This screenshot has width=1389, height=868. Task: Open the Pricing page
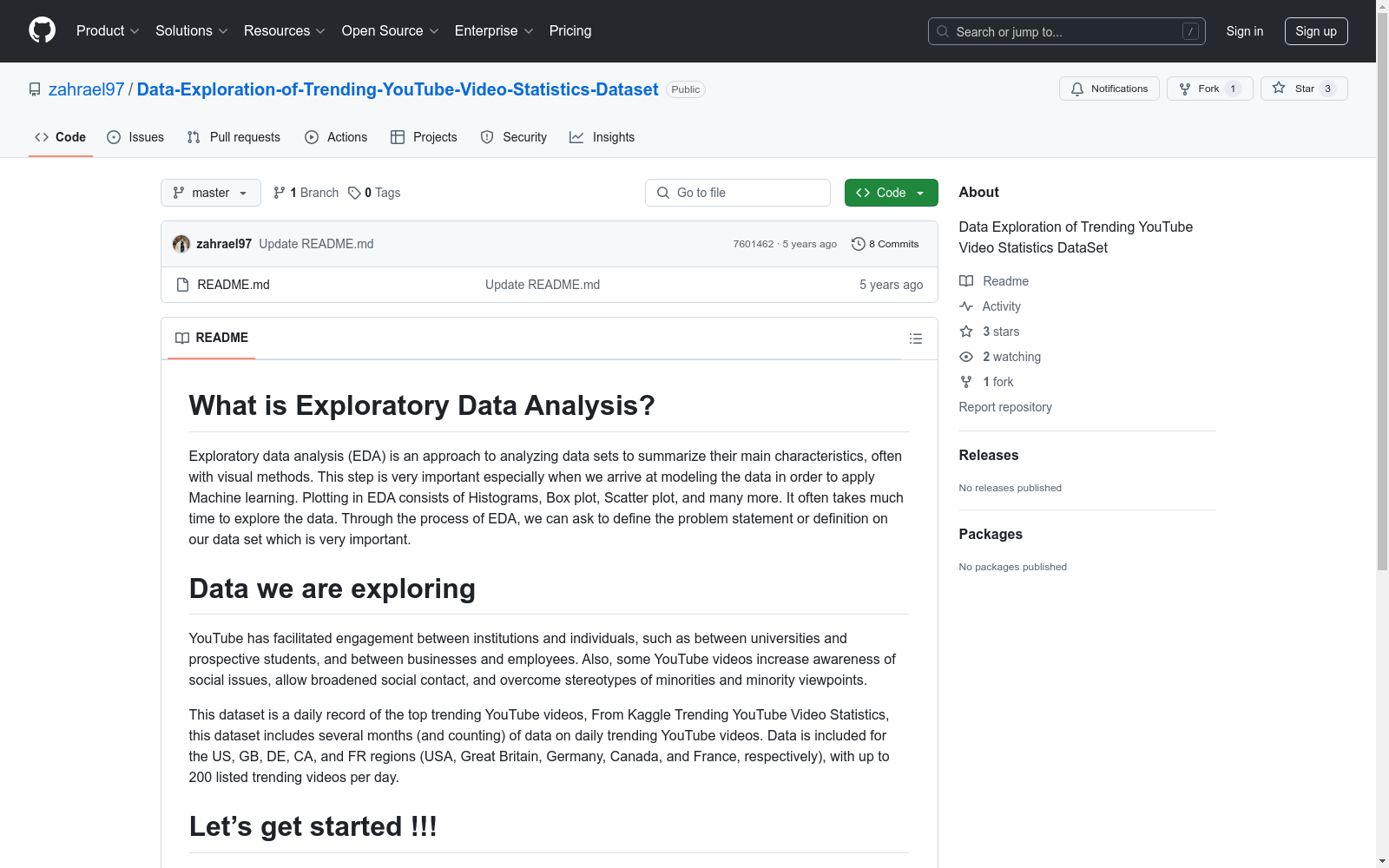tap(570, 30)
